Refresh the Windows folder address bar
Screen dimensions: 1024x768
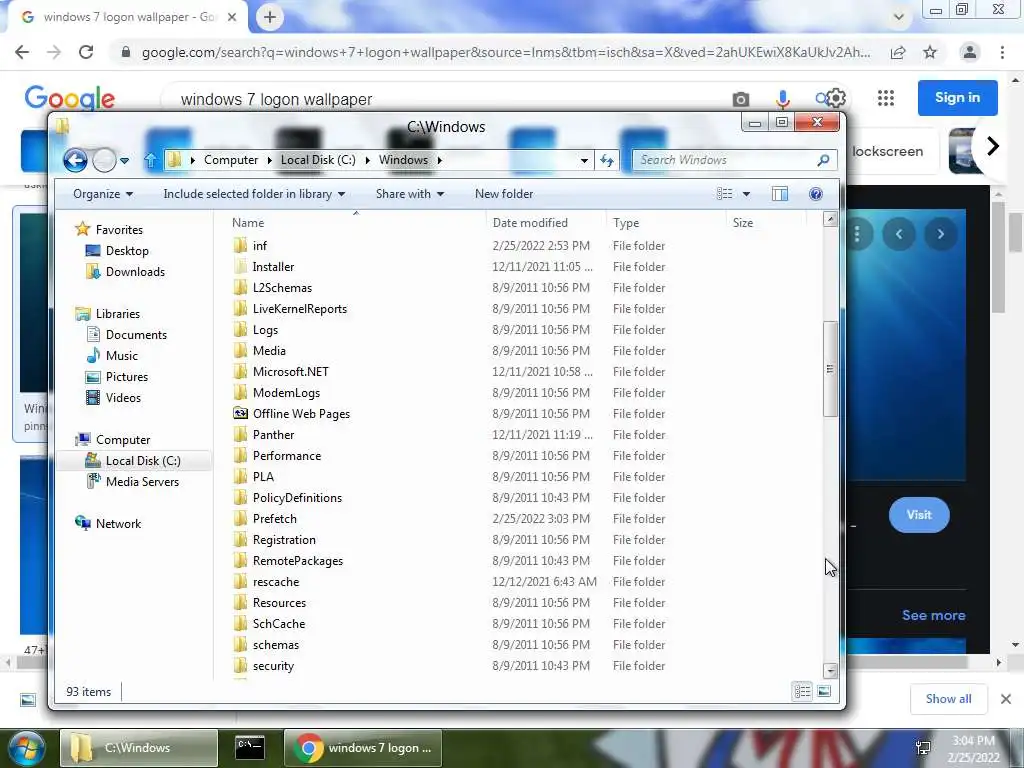tap(607, 160)
